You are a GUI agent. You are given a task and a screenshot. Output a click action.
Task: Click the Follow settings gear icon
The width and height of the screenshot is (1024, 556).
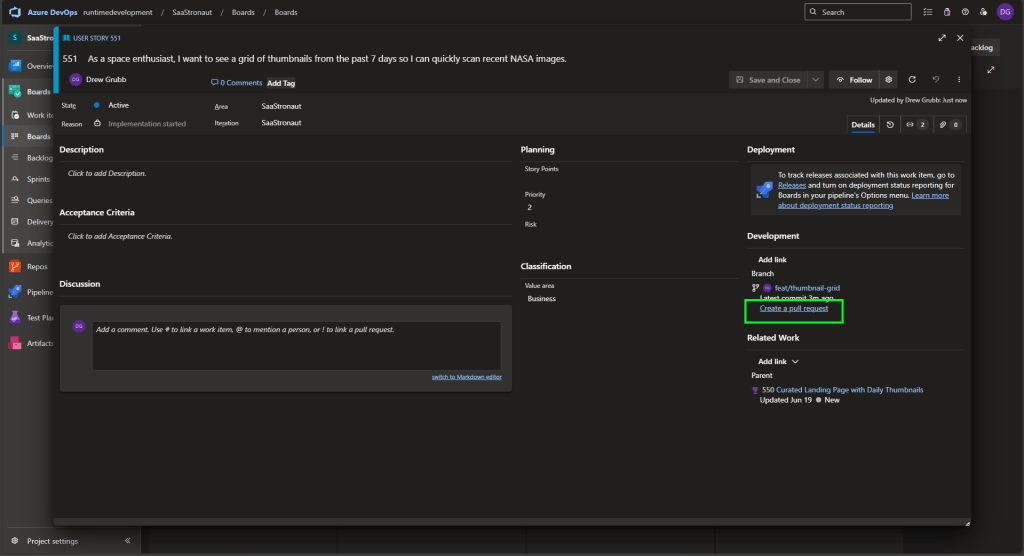(888, 80)
